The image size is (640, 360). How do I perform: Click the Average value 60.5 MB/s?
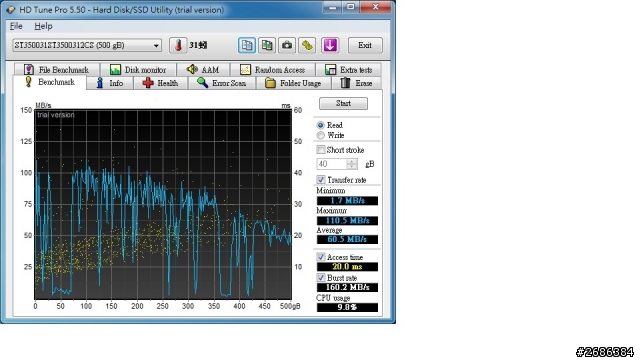pos(347,239)
